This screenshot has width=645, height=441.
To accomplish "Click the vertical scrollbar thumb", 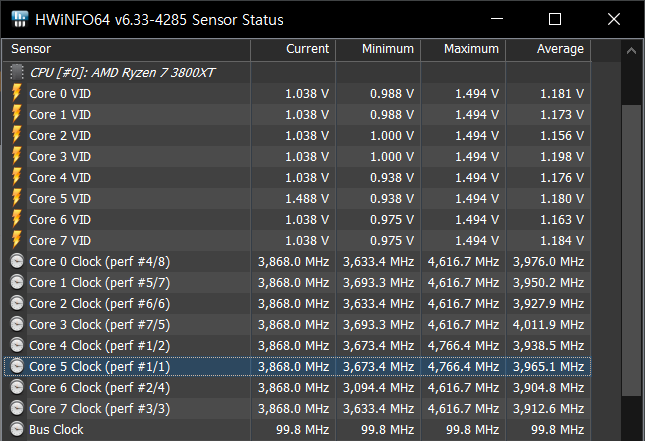I will pyautogui.click(x=631, y=250).
